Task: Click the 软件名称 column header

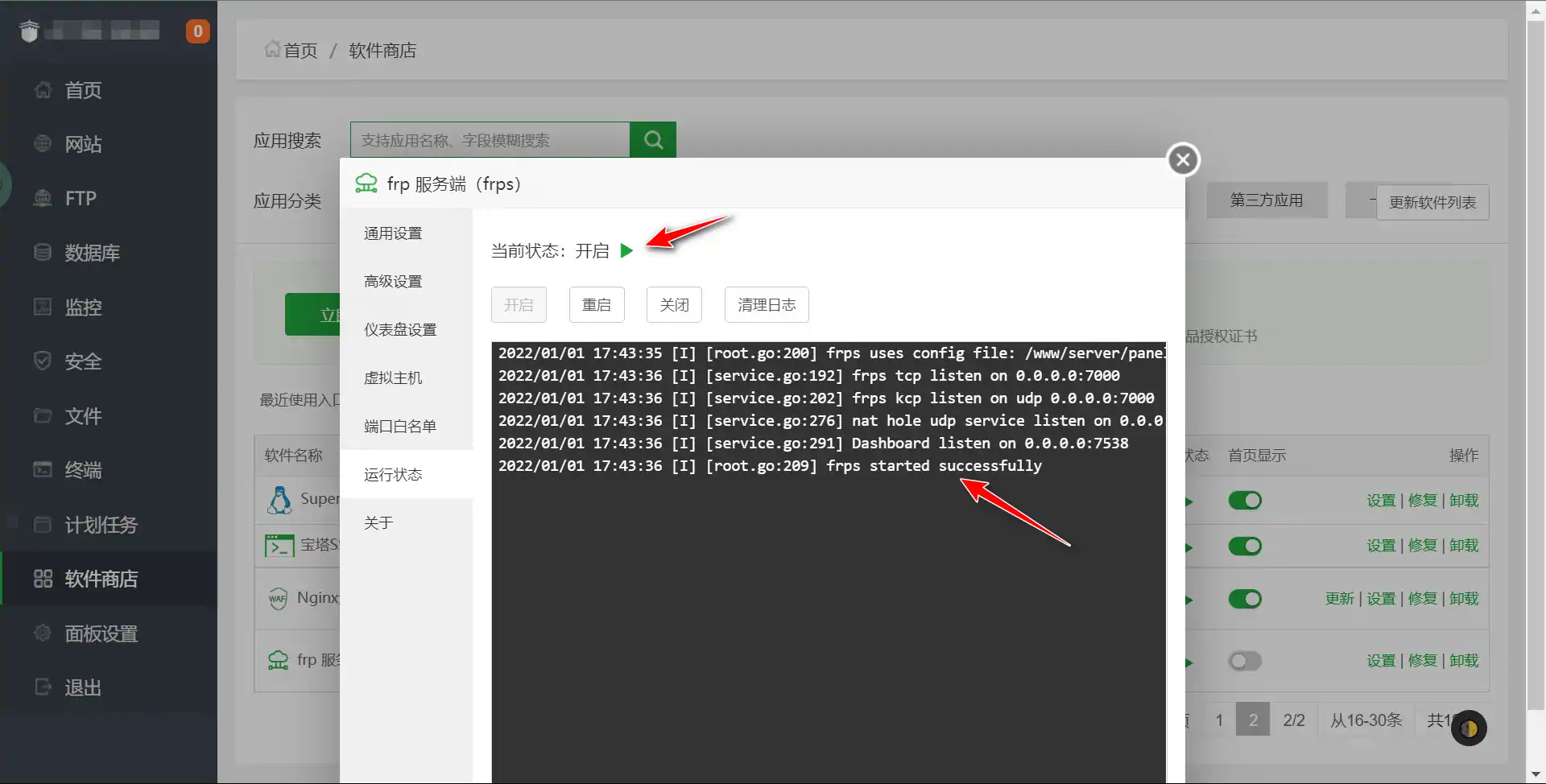Action: click(x=294, y=456)
